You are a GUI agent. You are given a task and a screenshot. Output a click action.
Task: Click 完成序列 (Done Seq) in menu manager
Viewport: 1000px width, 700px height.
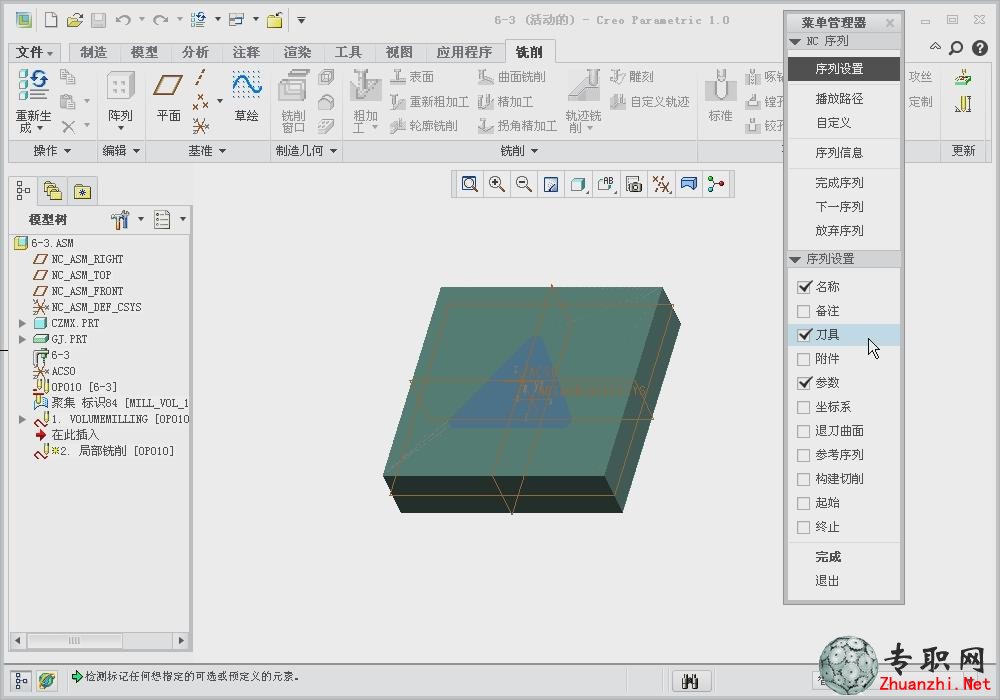[x=839, y=183]
